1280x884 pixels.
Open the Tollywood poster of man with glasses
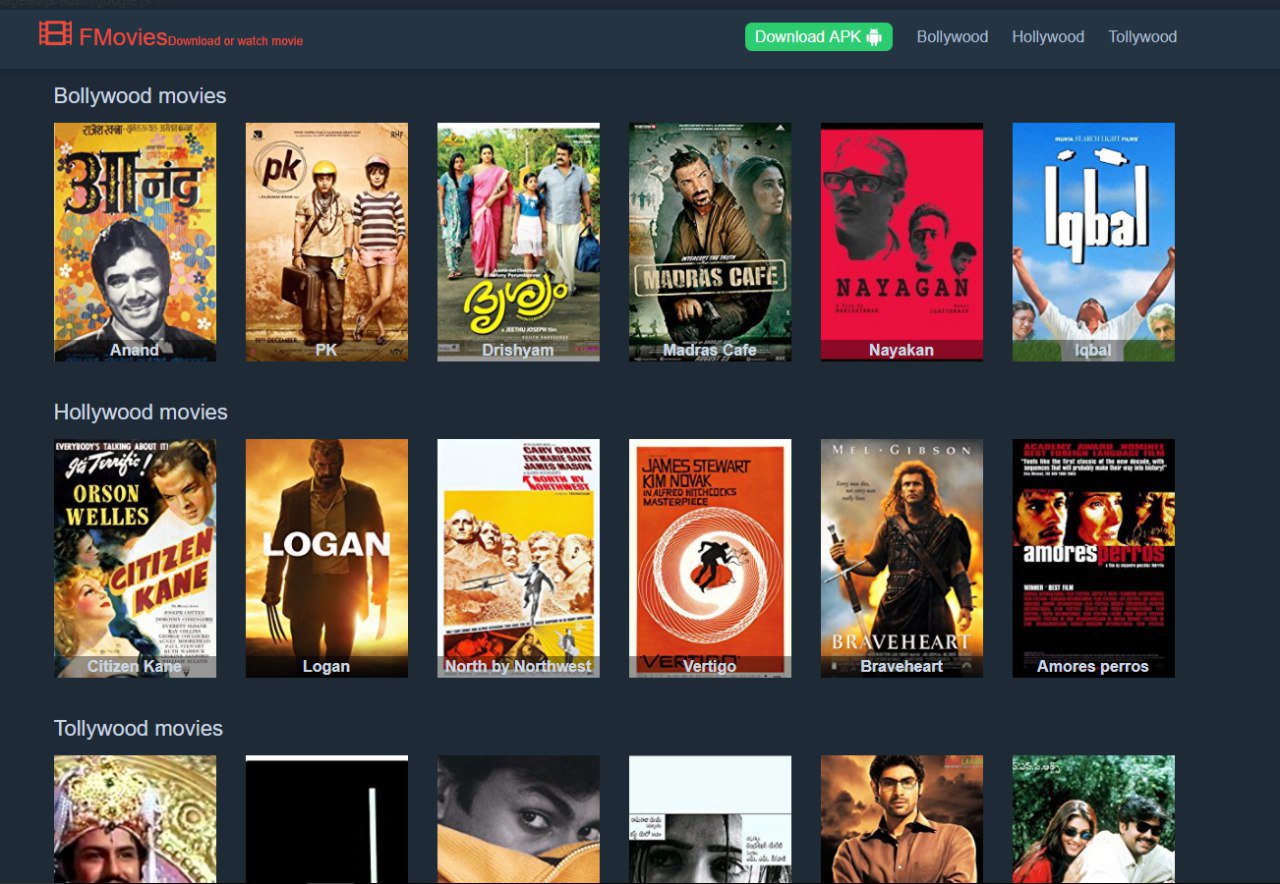[902, 819]
